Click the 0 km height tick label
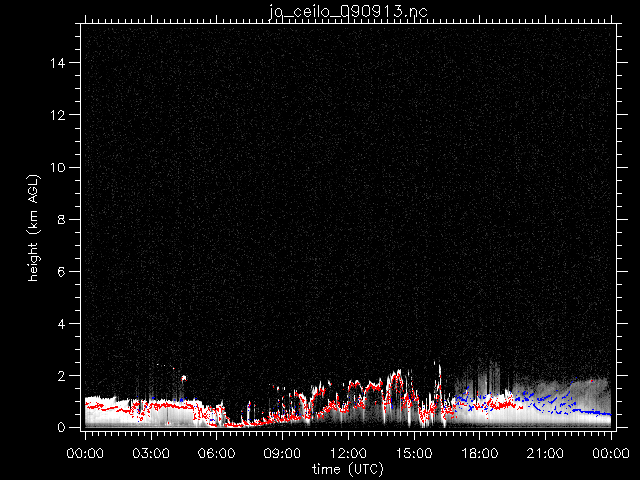Screen dimensions: 640x480 tap(62, 428)
